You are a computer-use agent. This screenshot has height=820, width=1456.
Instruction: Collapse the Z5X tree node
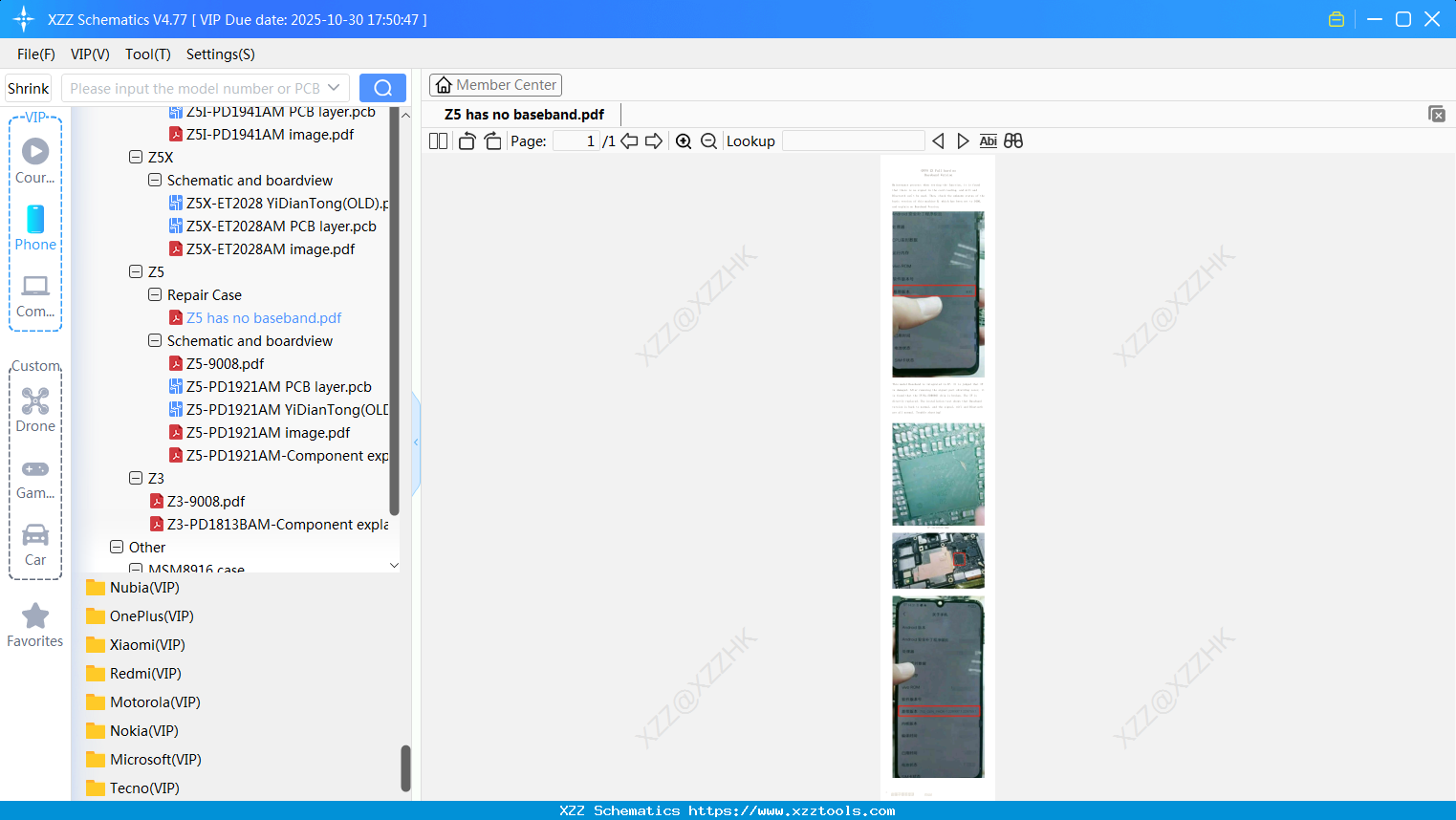(136, 157)
